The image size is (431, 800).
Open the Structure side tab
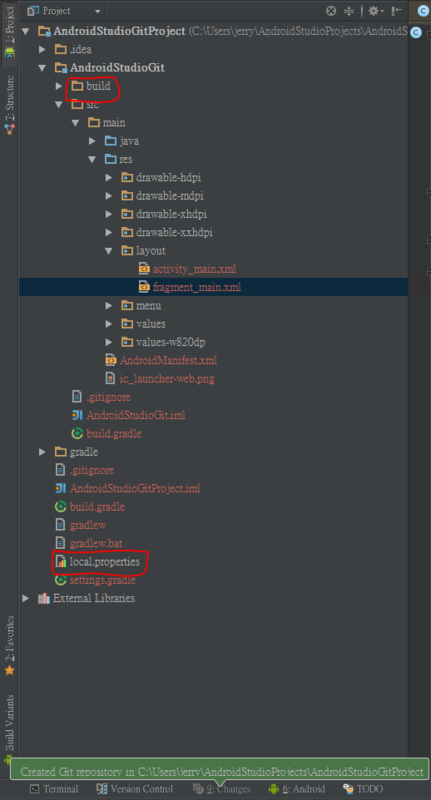click(x=9, y=105)
